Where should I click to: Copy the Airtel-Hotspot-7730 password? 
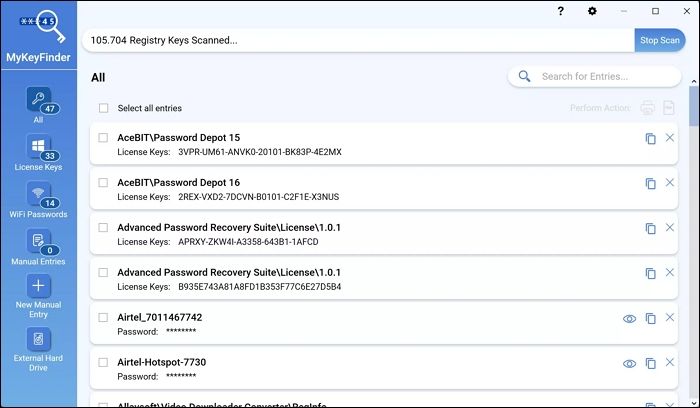[x=650, y=363]
